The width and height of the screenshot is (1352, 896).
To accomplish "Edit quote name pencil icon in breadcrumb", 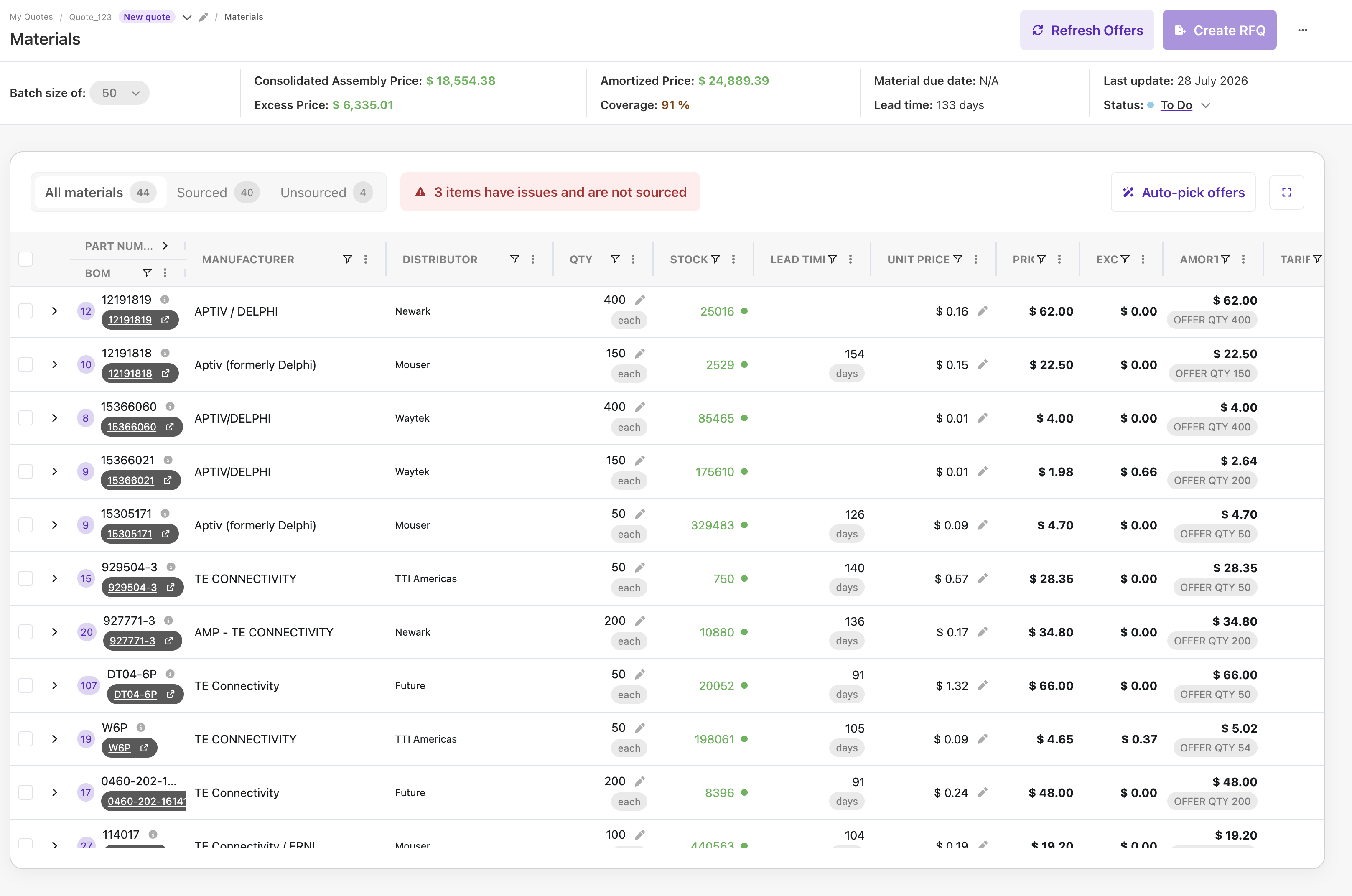I will pyautogui.click(x=204, y=17).
